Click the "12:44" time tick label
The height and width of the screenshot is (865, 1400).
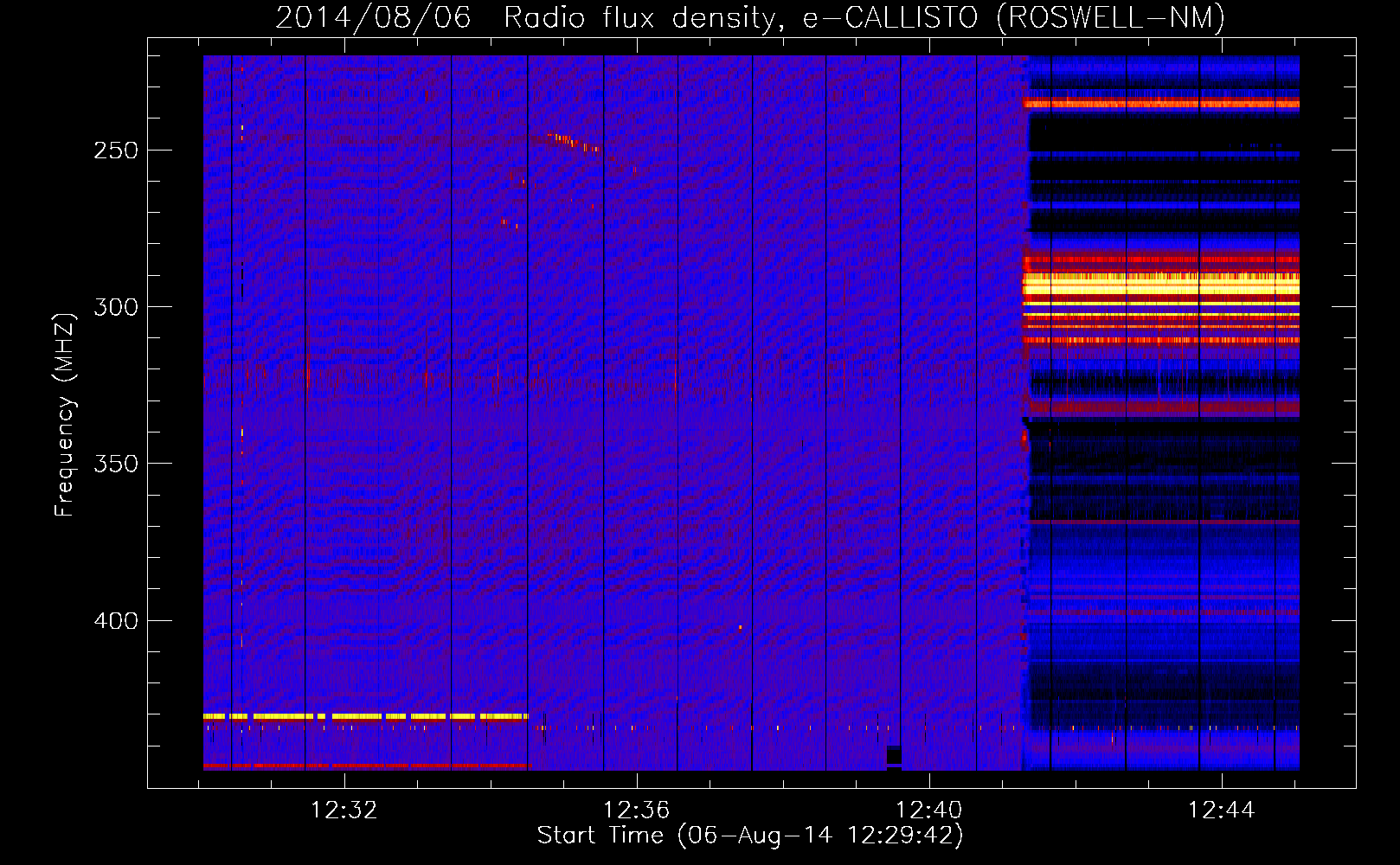coord(1221,811)
